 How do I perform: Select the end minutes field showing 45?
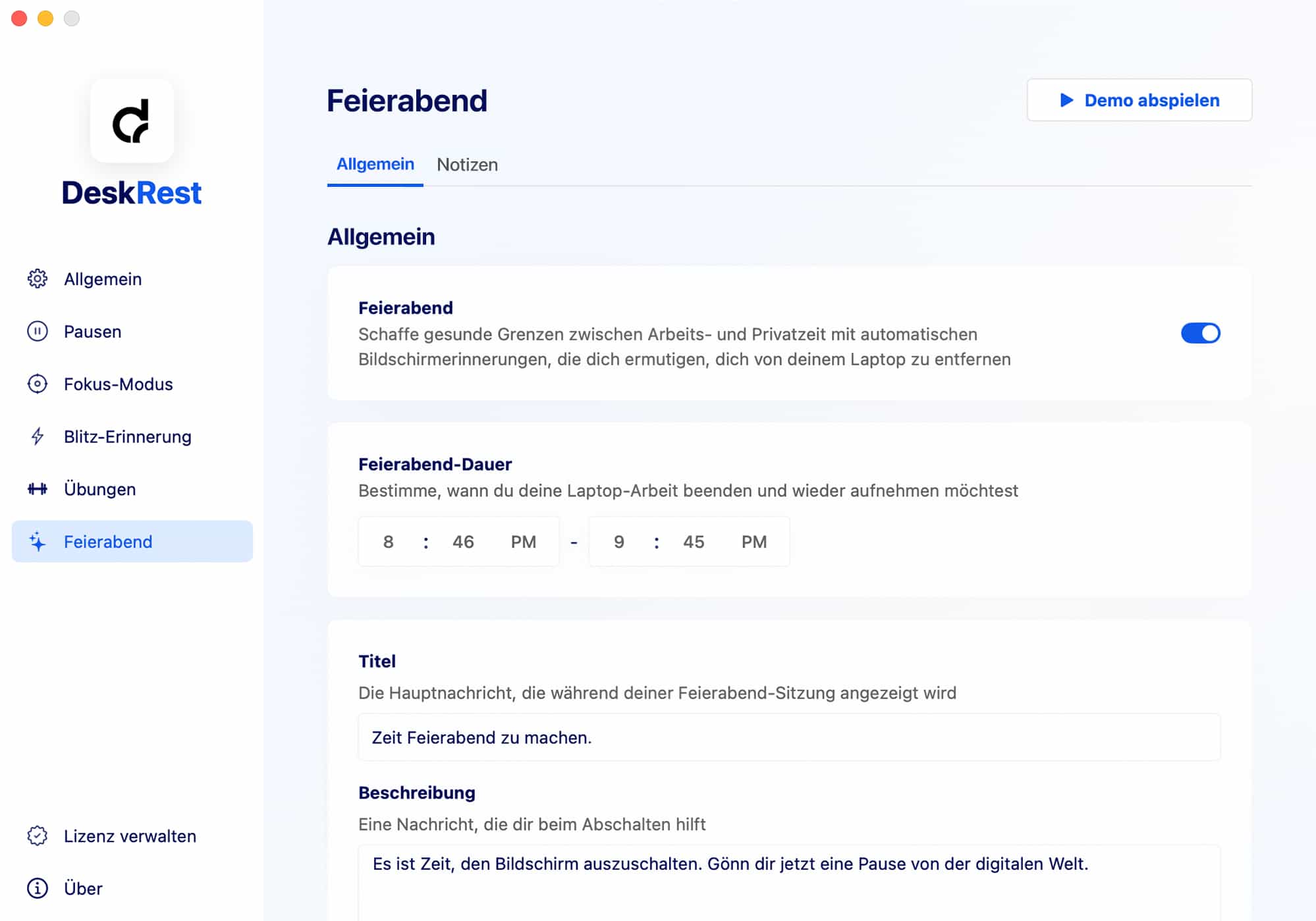pyautogui.click(x=694, y=542)
